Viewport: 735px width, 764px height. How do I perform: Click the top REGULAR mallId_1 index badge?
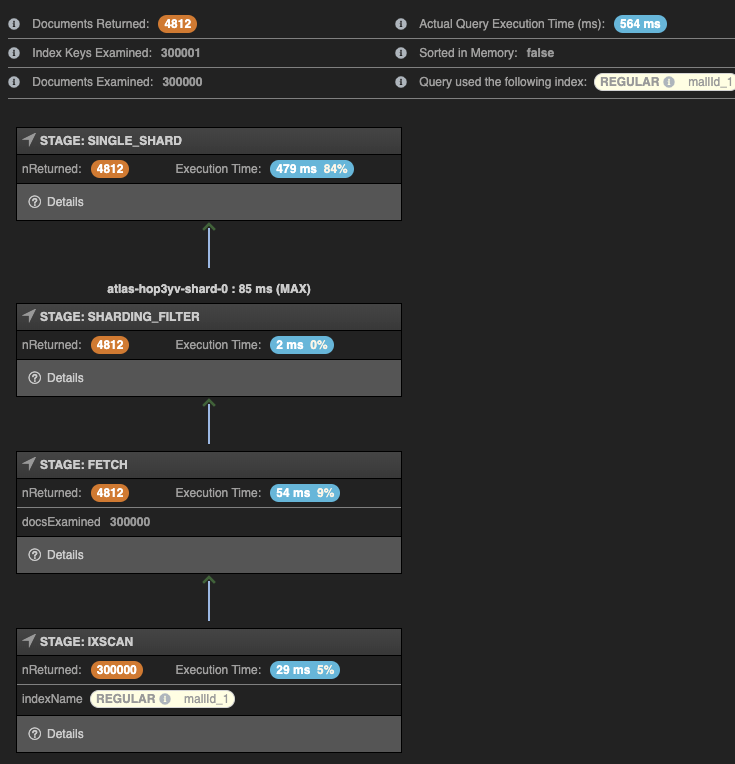(x=664, y=82)
